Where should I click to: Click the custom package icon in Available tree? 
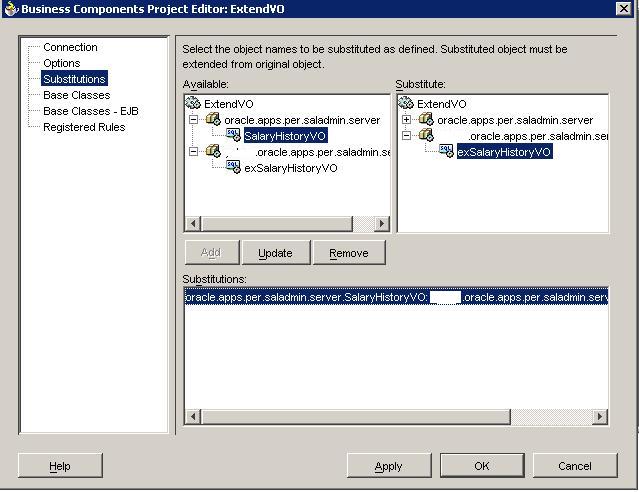(x=213, y=151)
